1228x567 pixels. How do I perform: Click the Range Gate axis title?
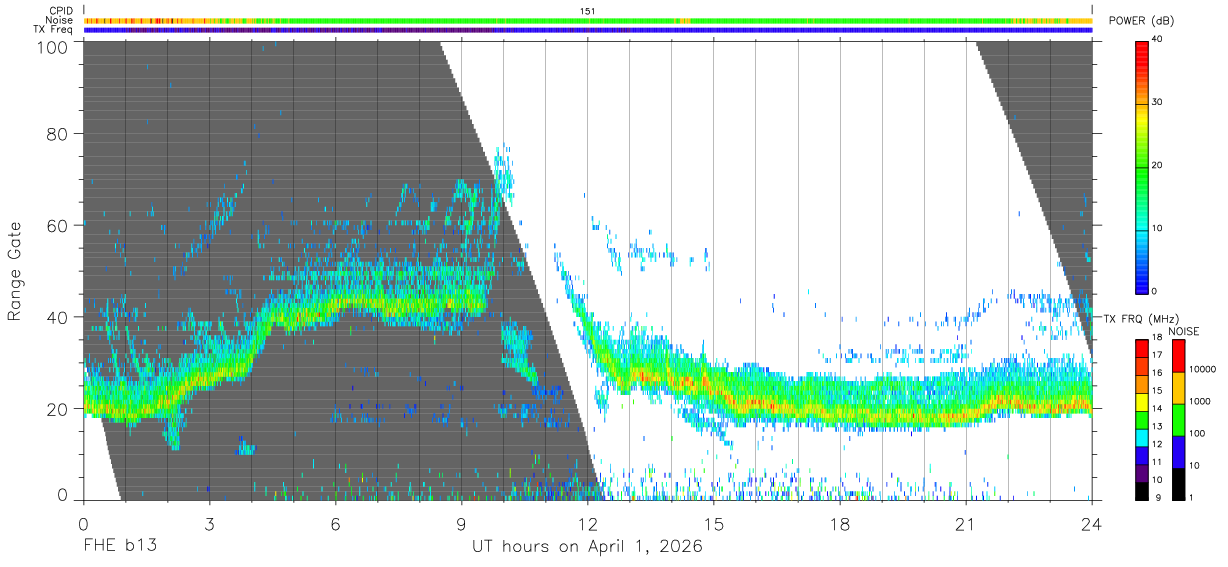(15, 271)
